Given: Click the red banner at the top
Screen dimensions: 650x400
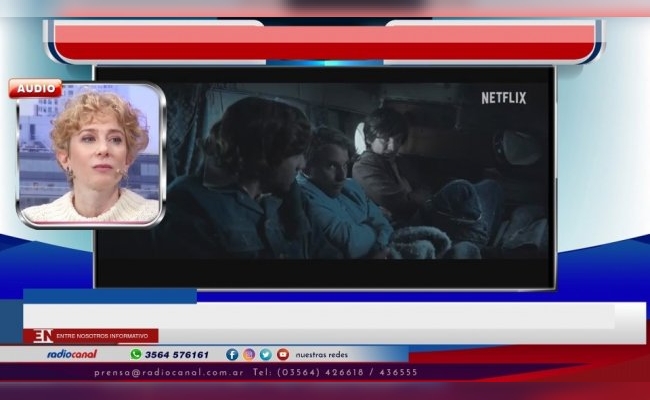Looking at the screenshot, I should tap(325, 41).
